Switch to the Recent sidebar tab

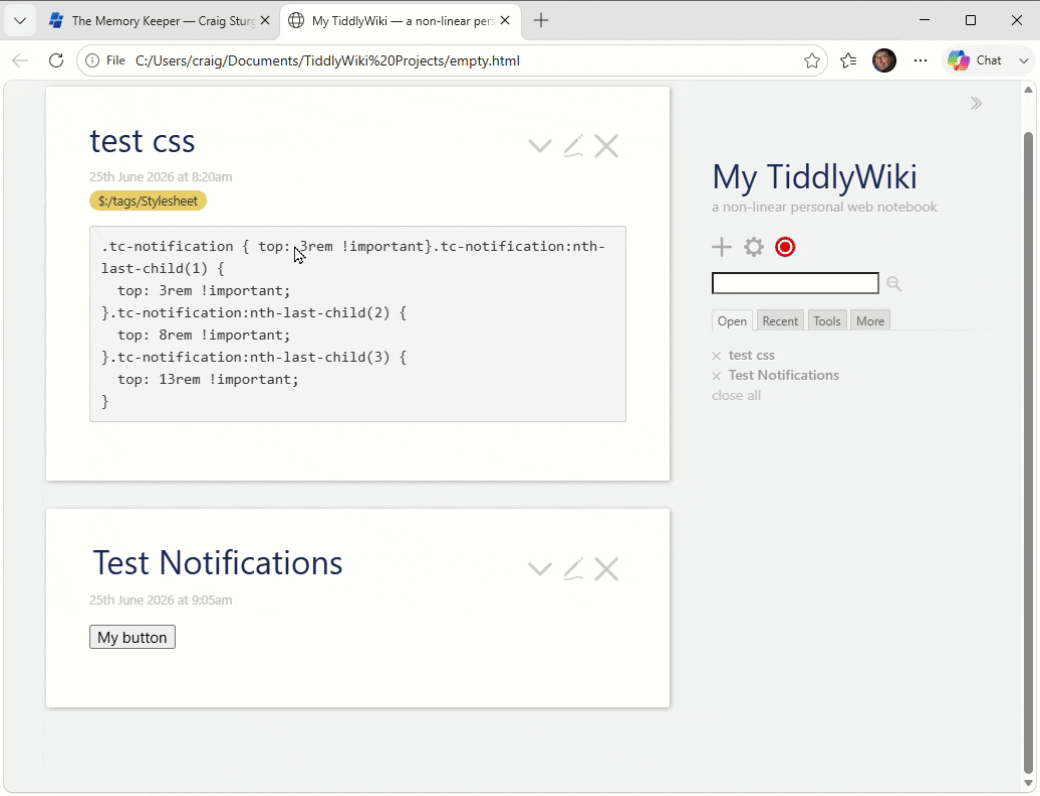tap(780, 321)
